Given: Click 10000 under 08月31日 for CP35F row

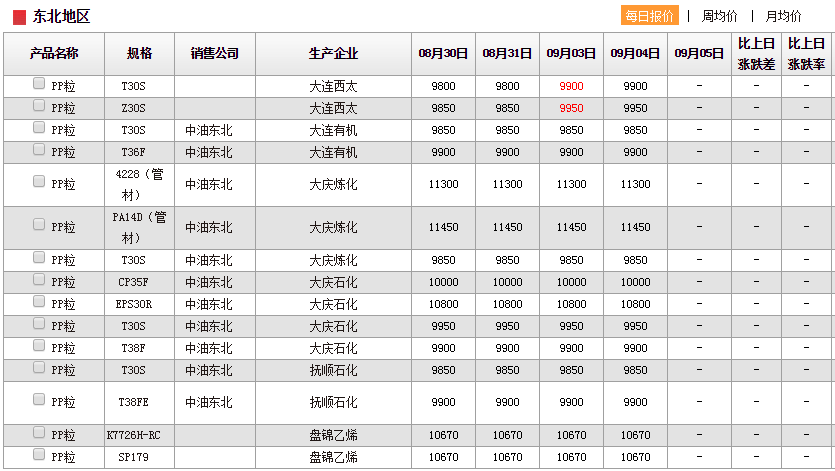Looking at the screenshot, I should (x=507, y=282).
